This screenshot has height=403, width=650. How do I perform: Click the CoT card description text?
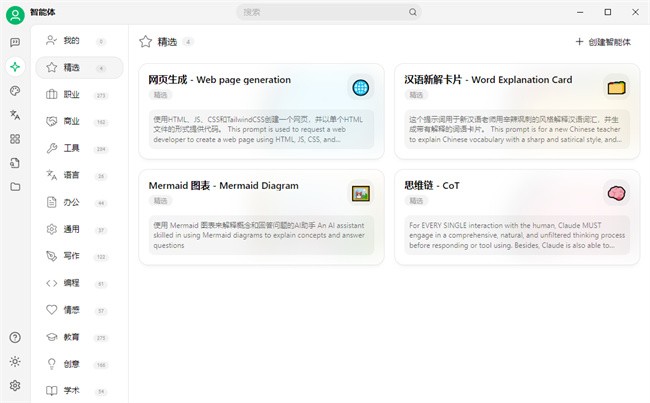[517, 235]
